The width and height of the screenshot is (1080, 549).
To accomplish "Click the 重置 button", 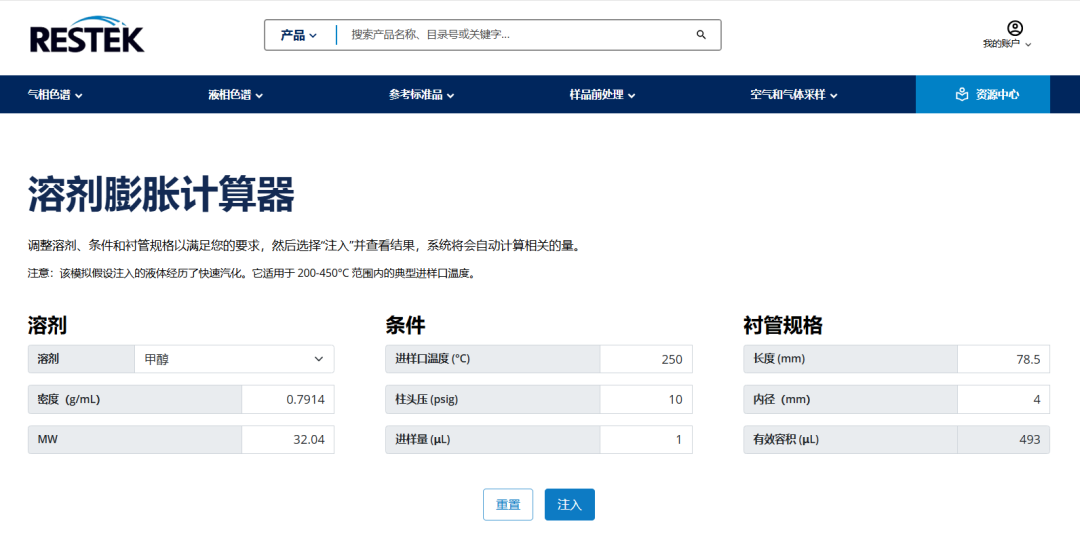I will 508,504.
